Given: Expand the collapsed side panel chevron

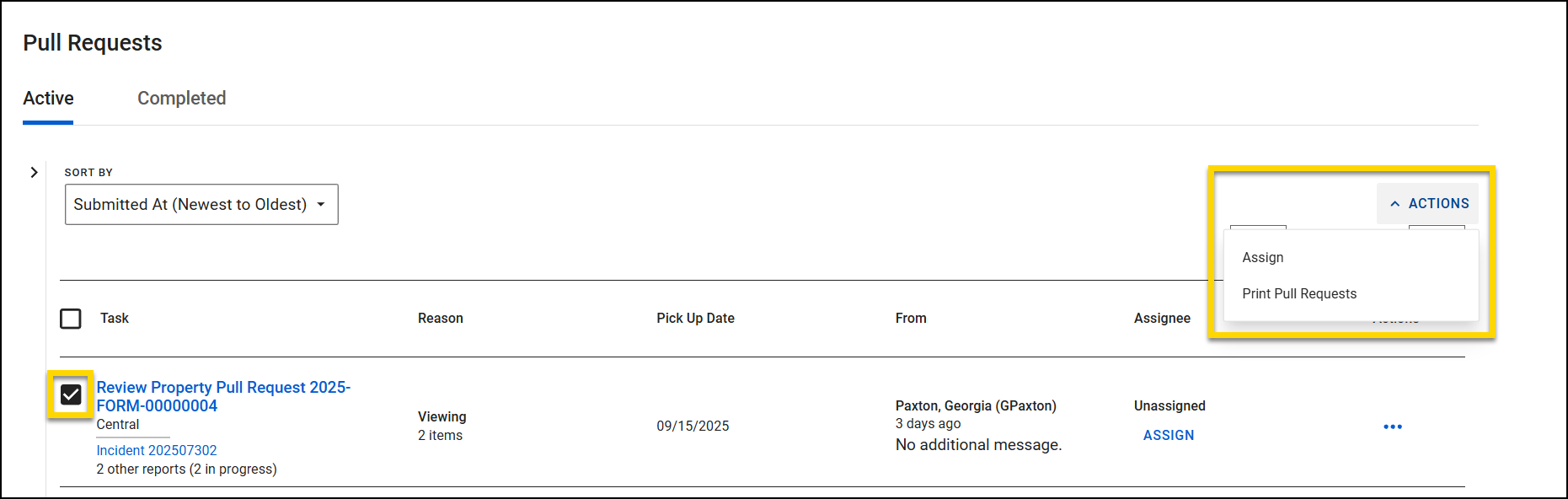Looking at the screenshot, I should point(34,172).
